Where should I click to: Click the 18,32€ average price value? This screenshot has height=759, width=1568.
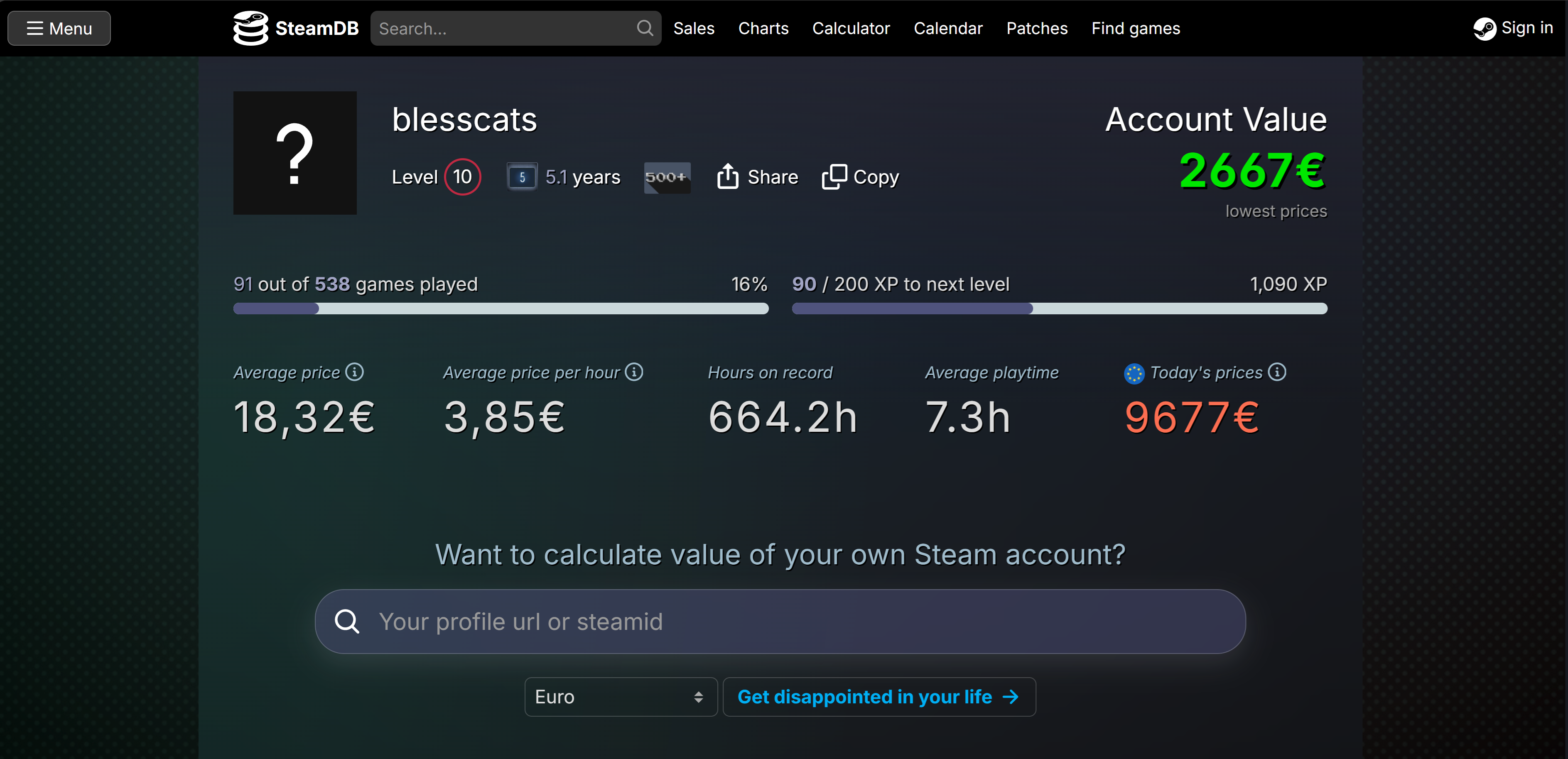[x=304, y=418]
